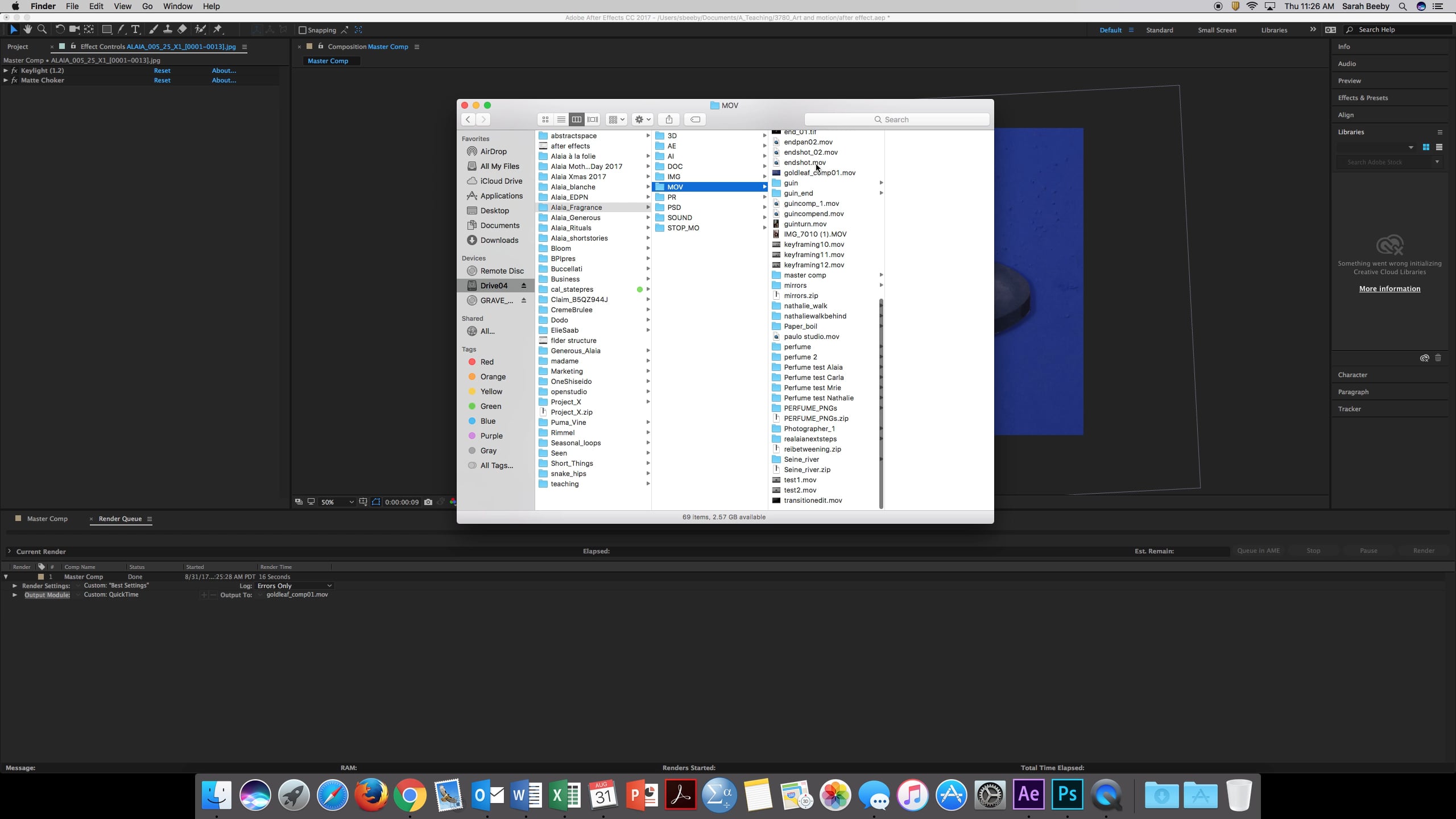Image resolution: width=1456 pixels, height=819 pixels.
Task: Expand the Current Render details
Action: 9,551
